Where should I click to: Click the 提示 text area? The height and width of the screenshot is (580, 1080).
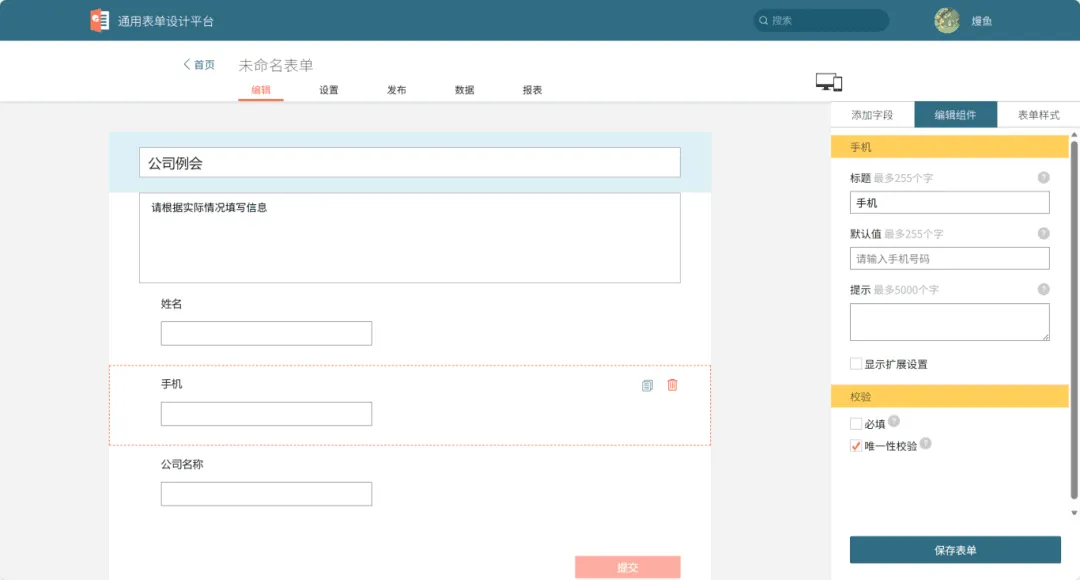pyautogui.click(x=950, y=322)
